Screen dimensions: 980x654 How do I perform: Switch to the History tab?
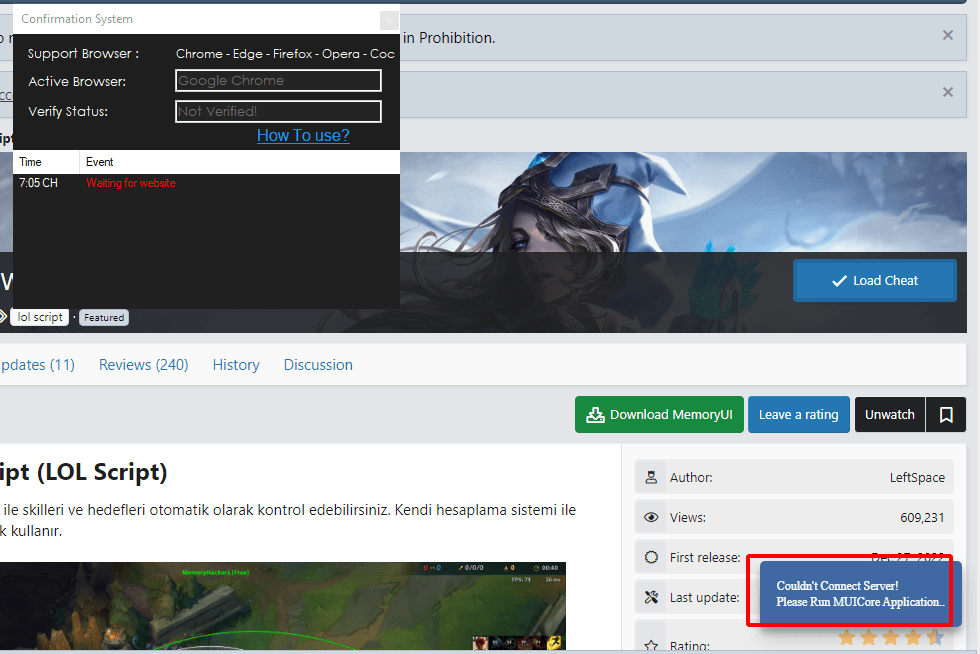(236, 365)
